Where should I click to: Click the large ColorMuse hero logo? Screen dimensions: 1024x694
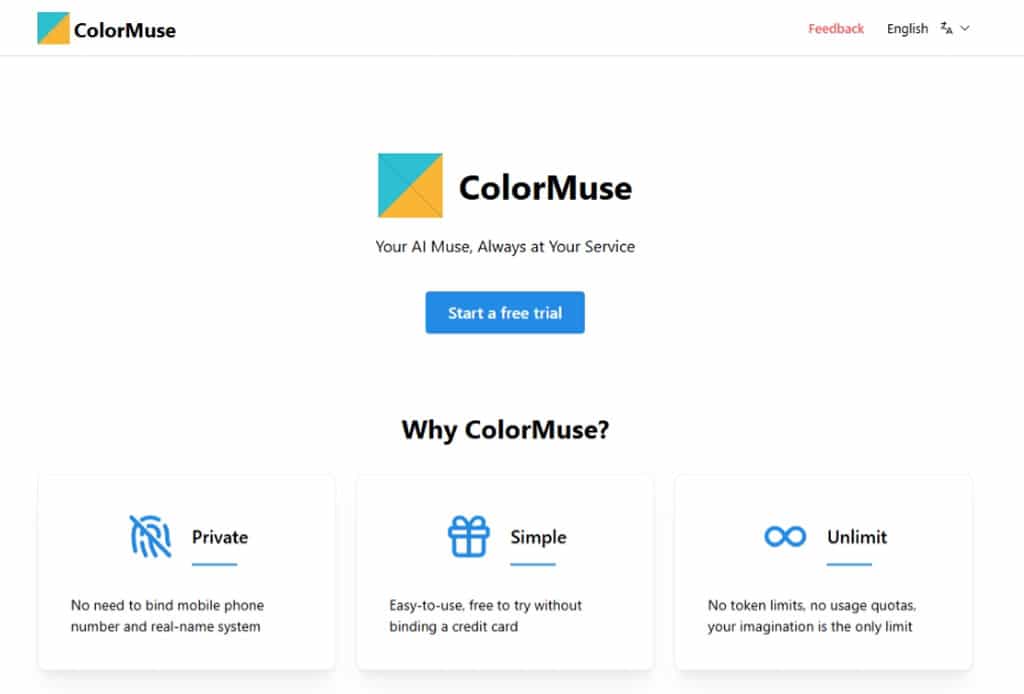point(410,185)
